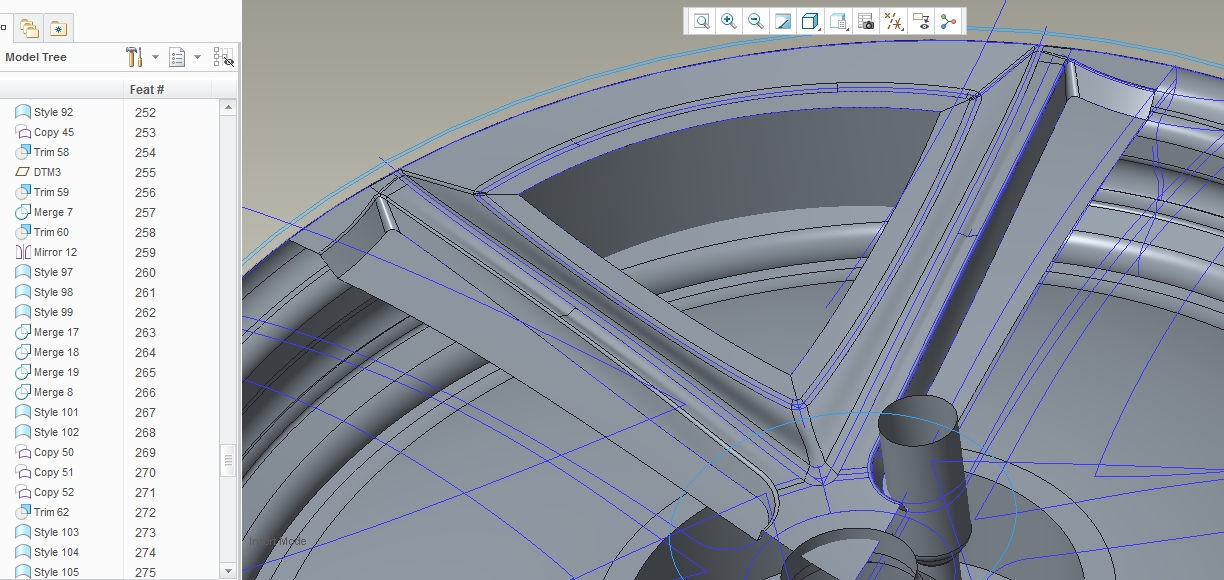The width and height of the screenshot is (1224, 580).
Task: Click feature number 266 cell
Action: (x=145, y=393)
